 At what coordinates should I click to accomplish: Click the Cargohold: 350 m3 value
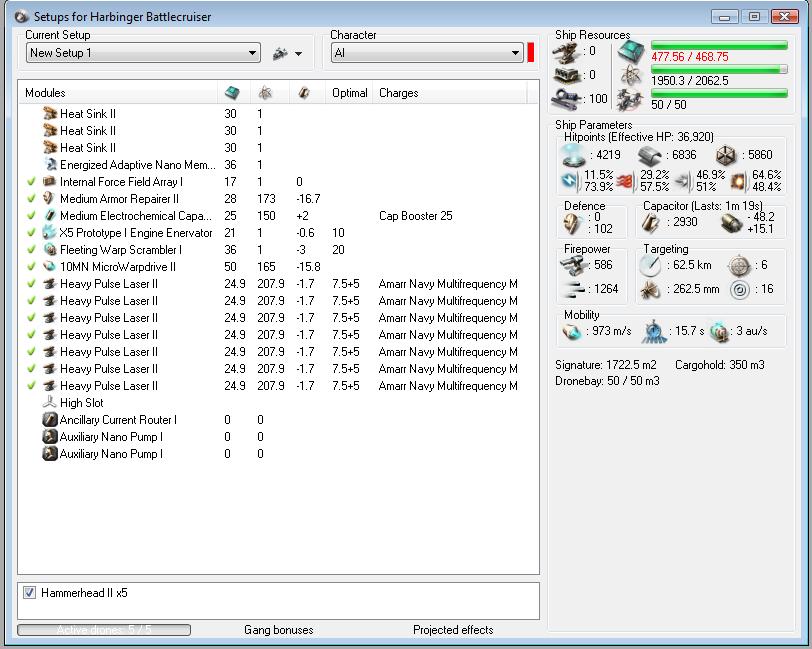click(720, 365)
